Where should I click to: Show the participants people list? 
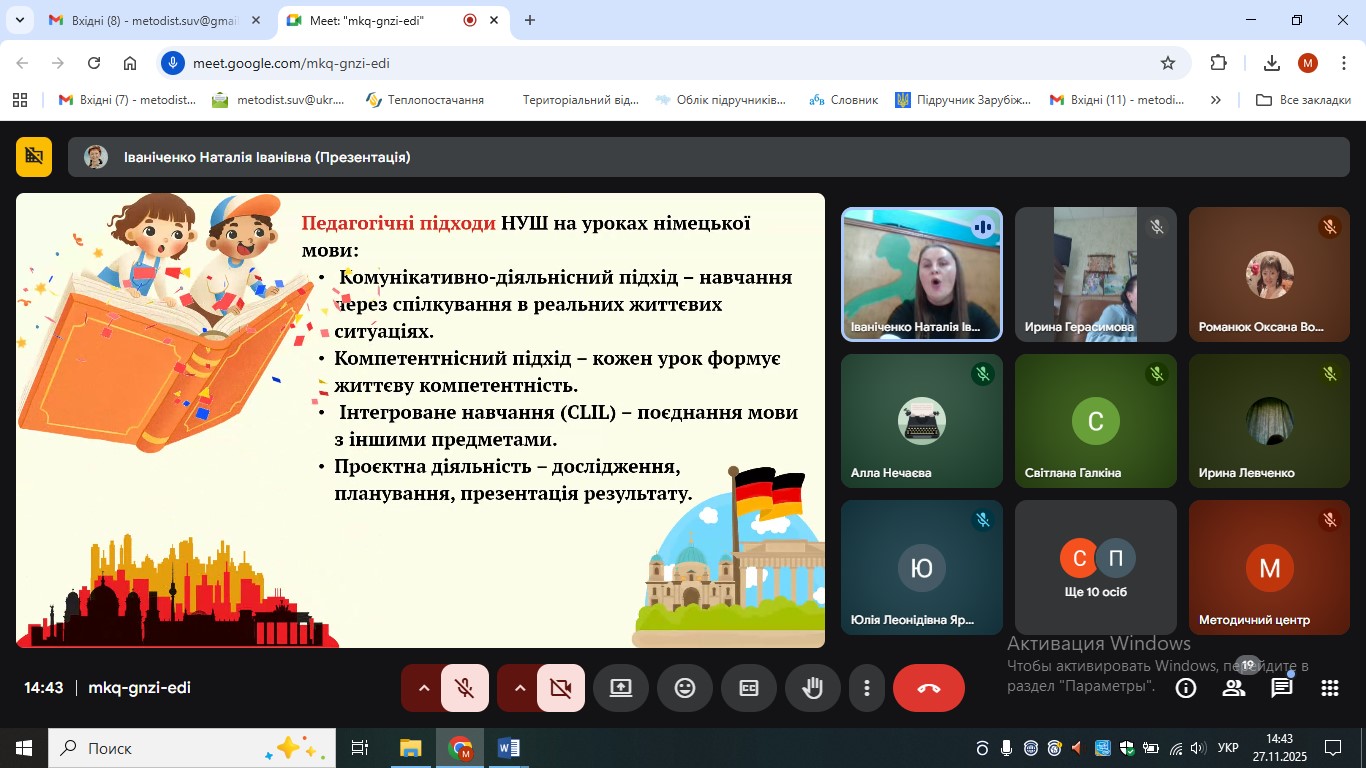1234,688
